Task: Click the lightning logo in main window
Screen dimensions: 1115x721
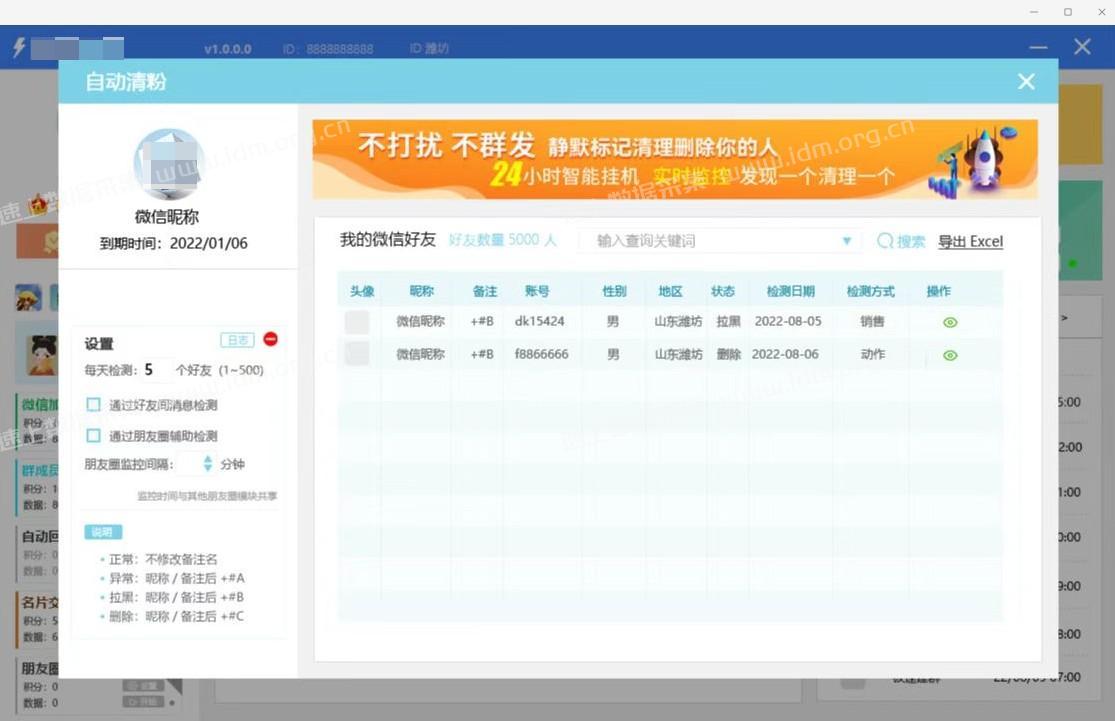Action: point(19,47)
